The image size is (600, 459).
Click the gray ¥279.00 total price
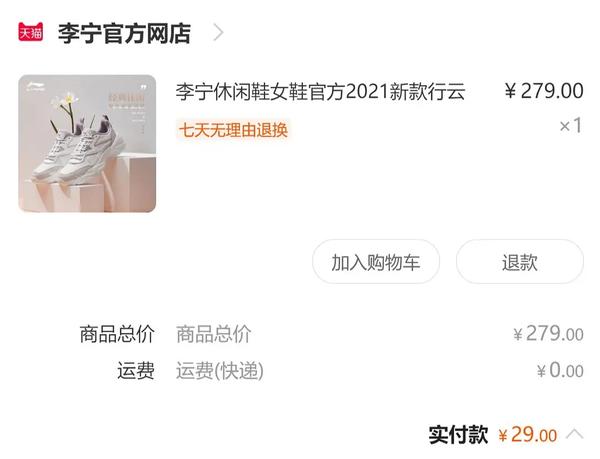[x=548, y=334]
